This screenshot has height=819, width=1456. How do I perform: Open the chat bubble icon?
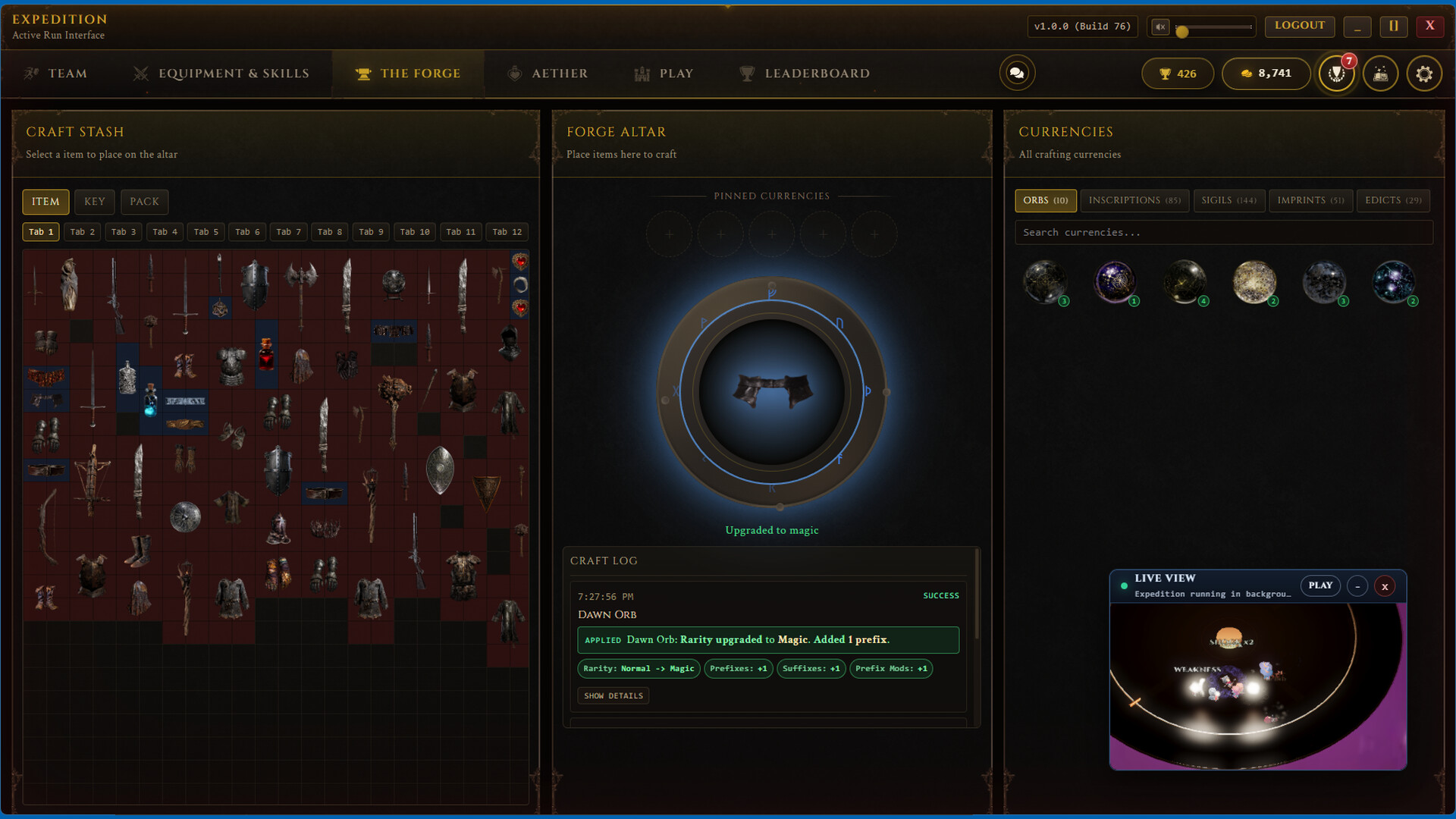point(1017,74)
